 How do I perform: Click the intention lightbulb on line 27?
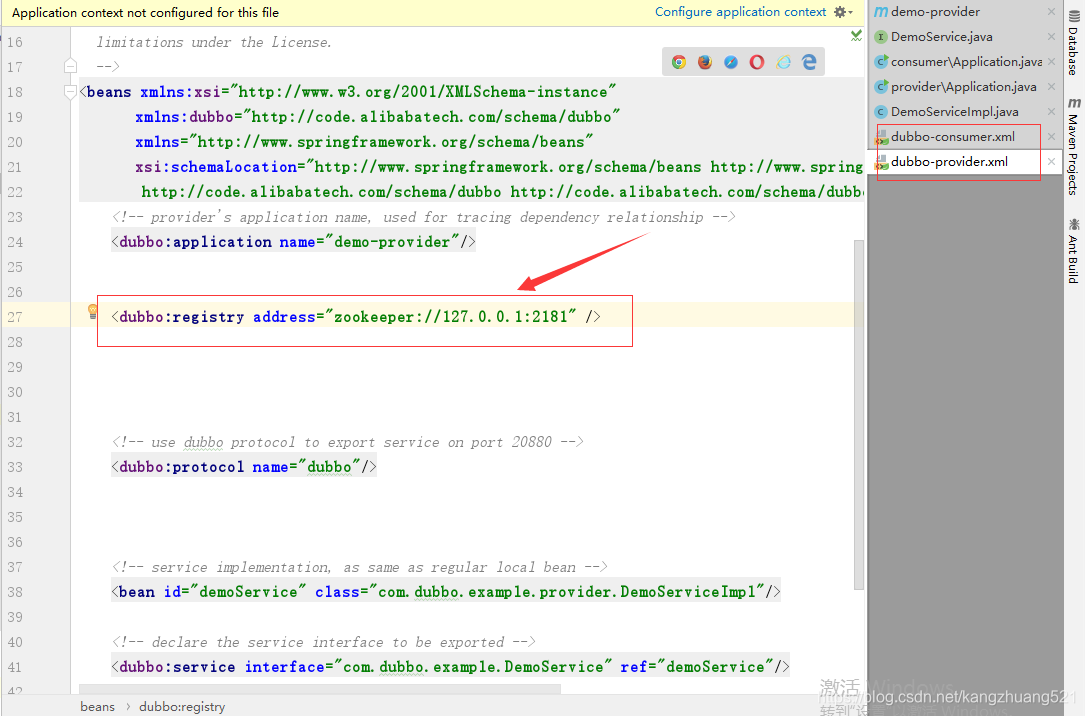click(93, 312)
